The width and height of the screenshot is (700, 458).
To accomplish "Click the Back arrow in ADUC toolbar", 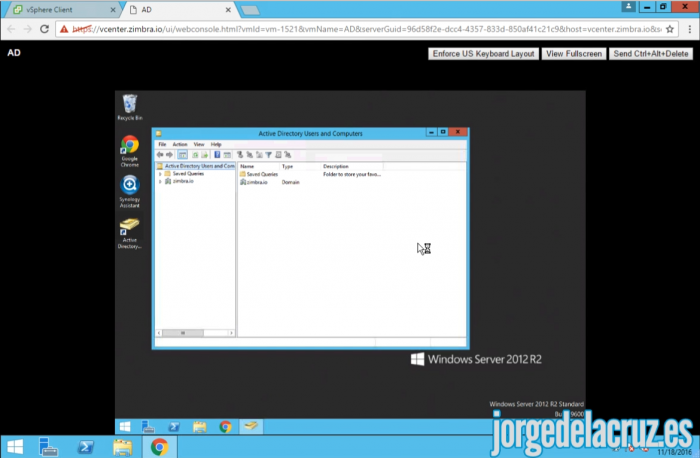I will coord(160,155).
